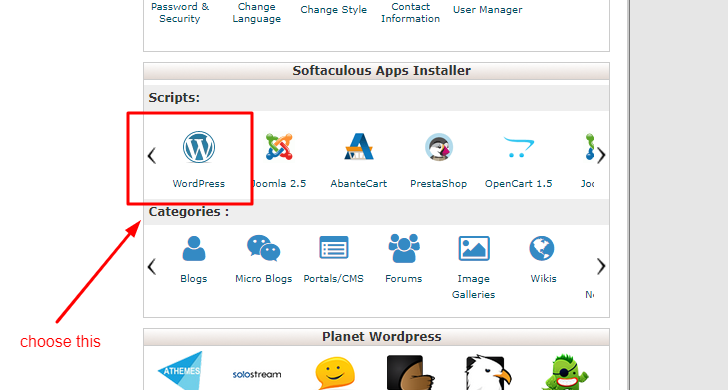This screenshot has height=390, width=728.
Task: Click the WordPress text label
Action: coord(199,183)
